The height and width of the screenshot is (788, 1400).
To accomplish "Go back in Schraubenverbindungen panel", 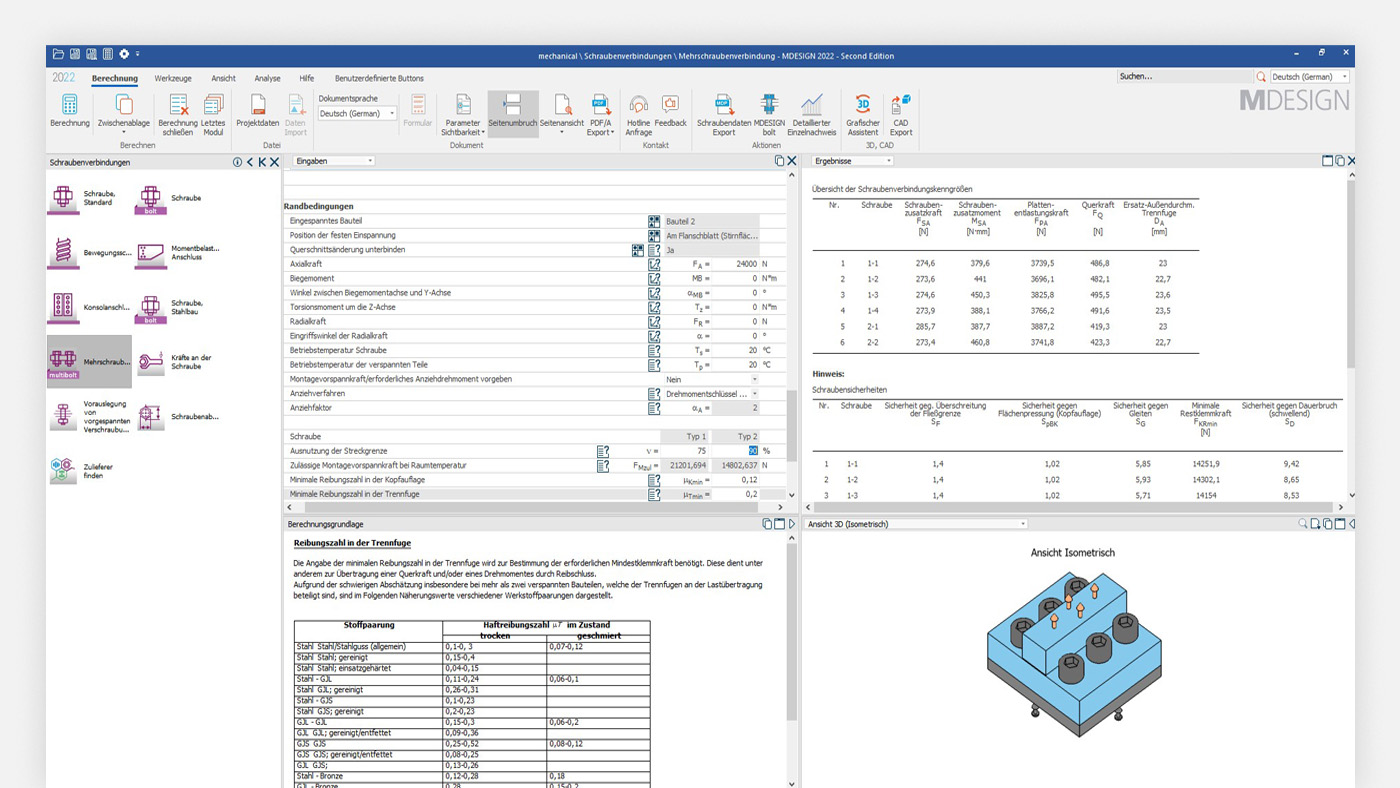I will [x=250, y=162].
